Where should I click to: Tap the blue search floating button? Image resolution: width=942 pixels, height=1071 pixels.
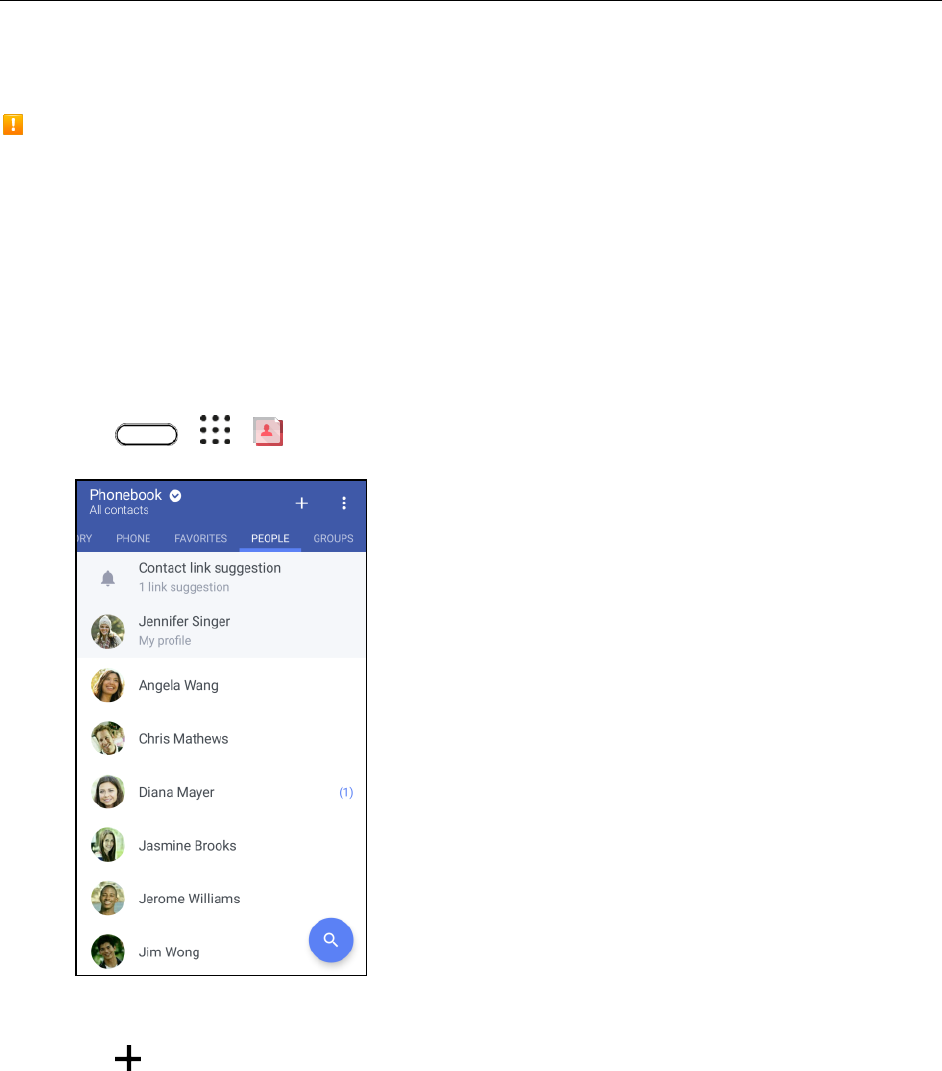[331, 940]
